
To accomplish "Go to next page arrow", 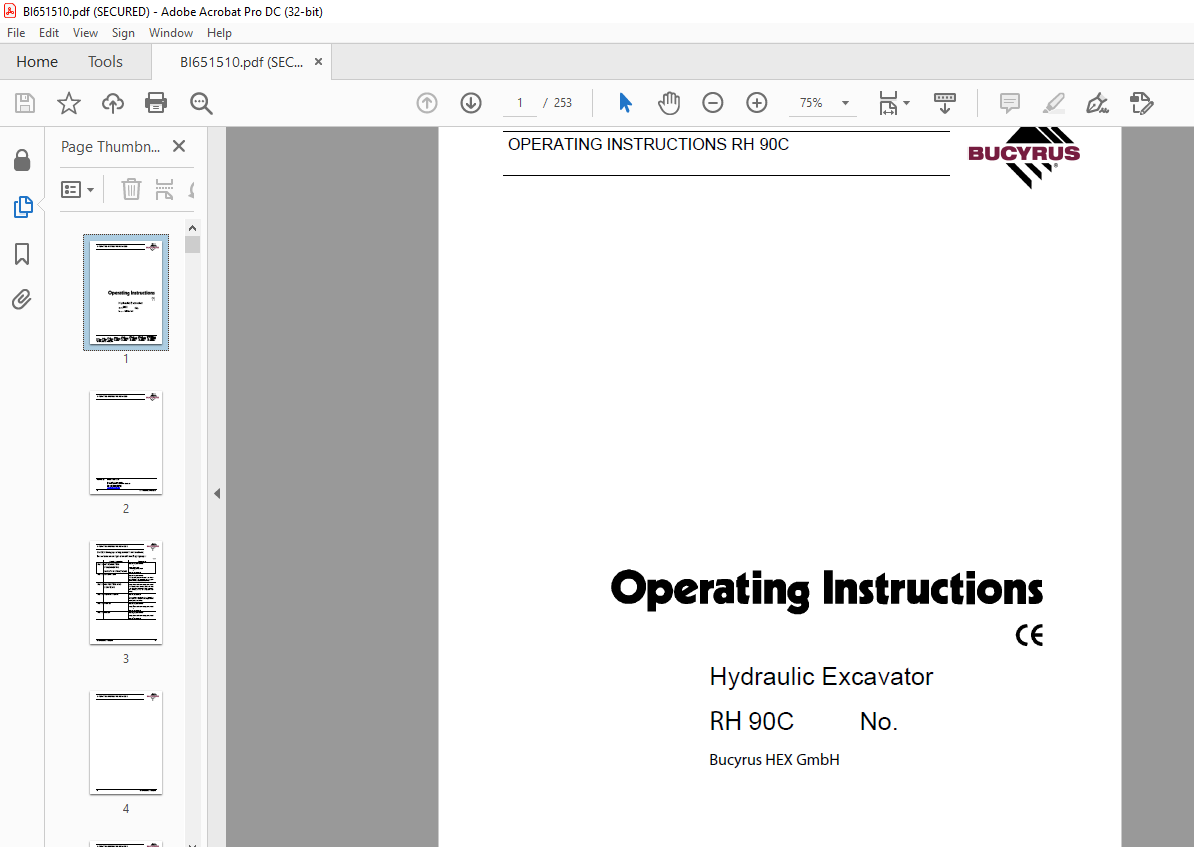I will tap(471, 103).
